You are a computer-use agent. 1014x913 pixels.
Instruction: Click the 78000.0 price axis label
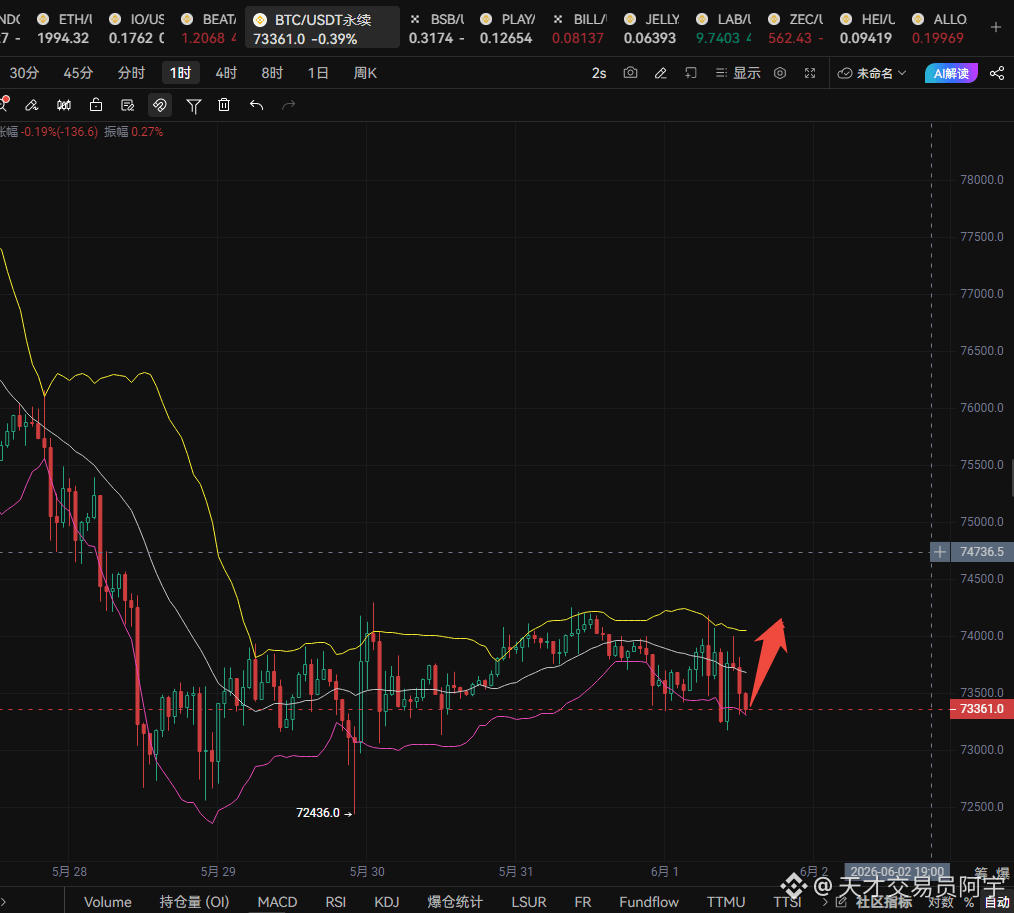(982, 180)
